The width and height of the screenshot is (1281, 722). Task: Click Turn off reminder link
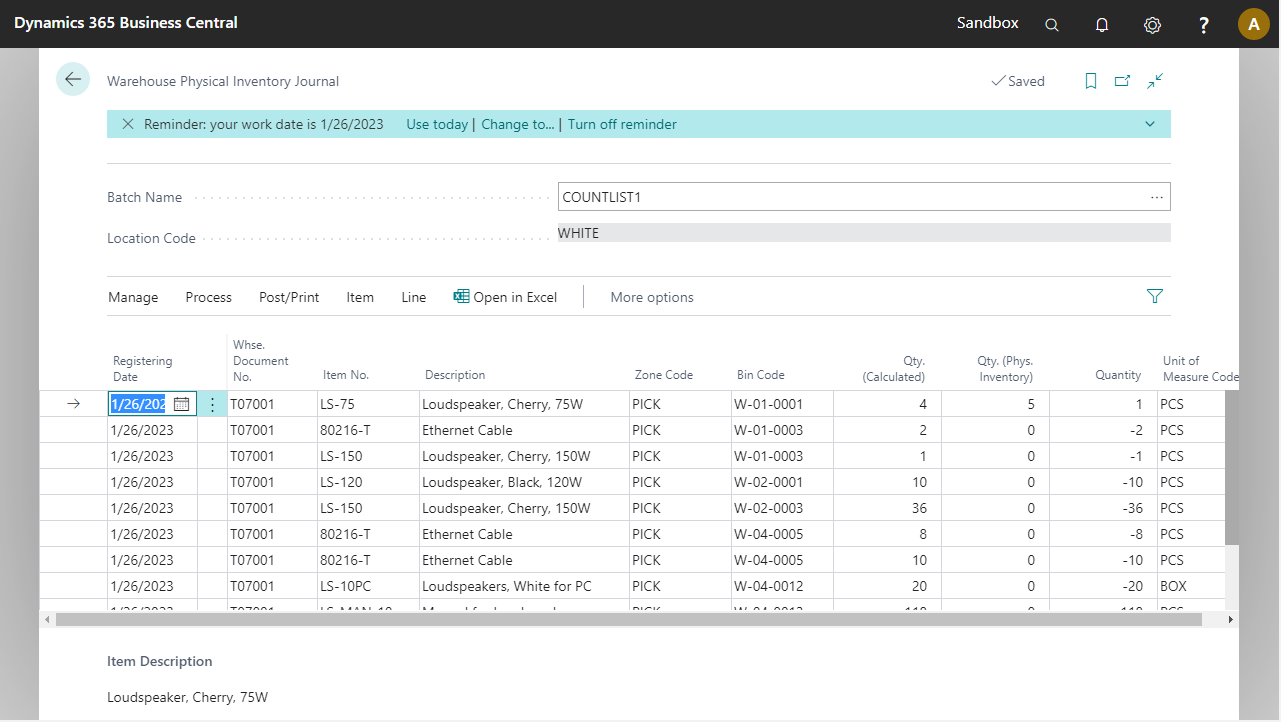click(x=622, y=124)
